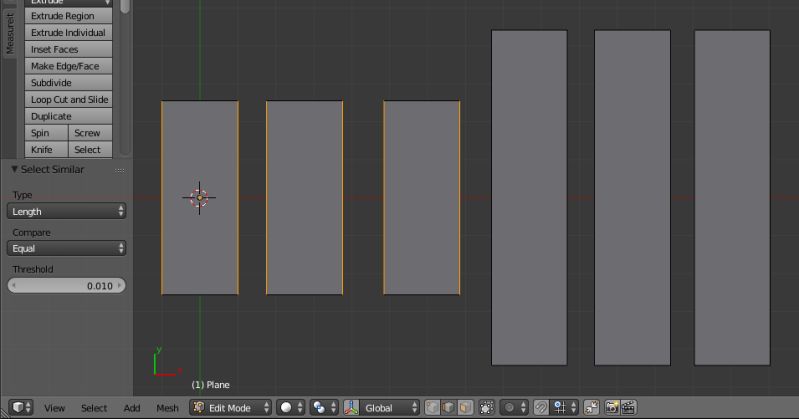
Task: Click the Threshold slider field 0.010
Action: click(66, 285)
